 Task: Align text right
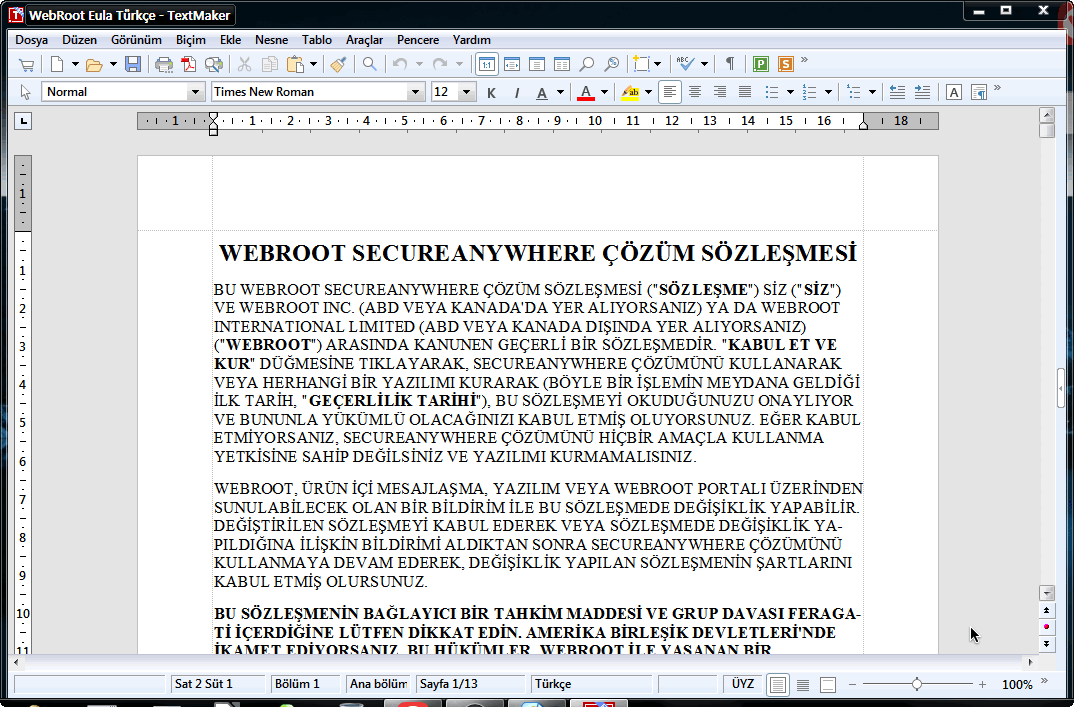click(720, 92)
